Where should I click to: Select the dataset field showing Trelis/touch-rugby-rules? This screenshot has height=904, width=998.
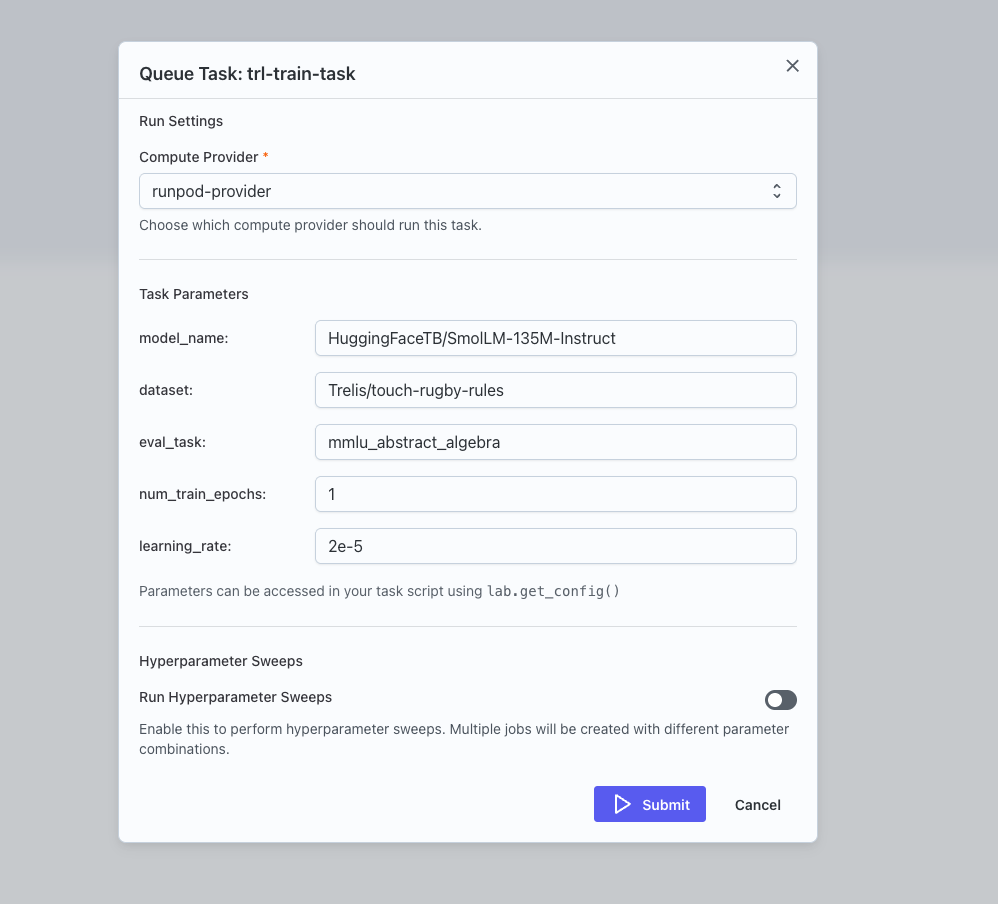[555, 390]
